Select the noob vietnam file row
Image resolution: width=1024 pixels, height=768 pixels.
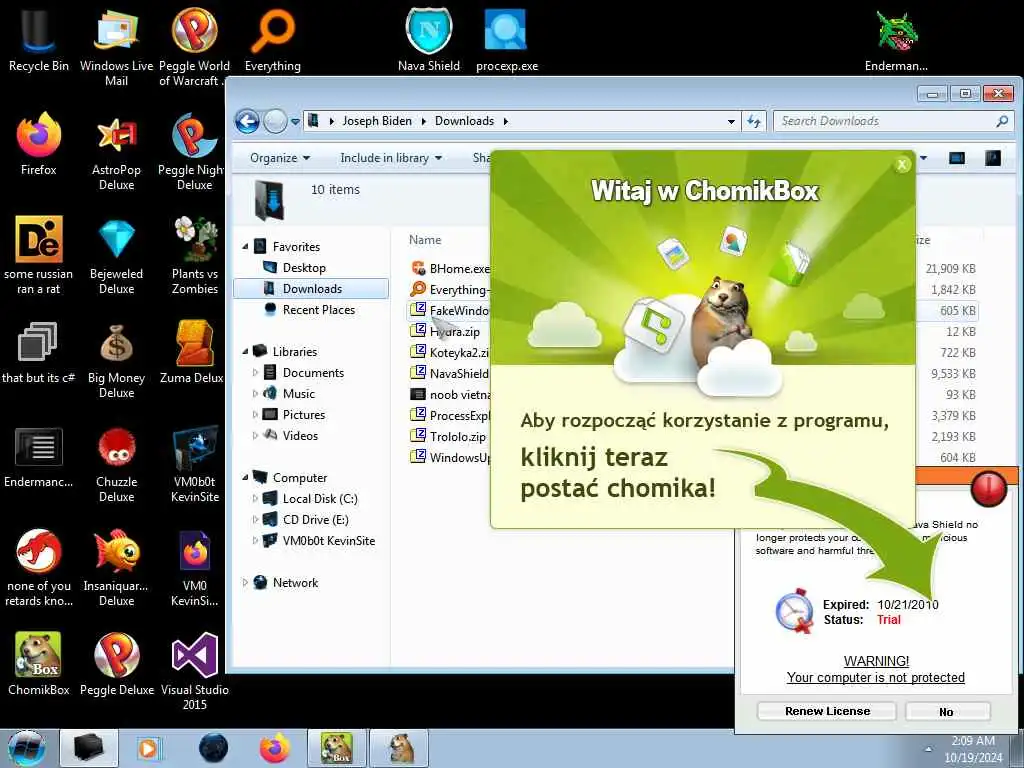[450, 394]
